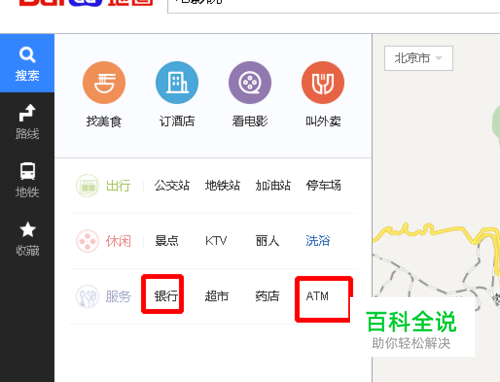Select the 景点 attractions link

[167, 241]
